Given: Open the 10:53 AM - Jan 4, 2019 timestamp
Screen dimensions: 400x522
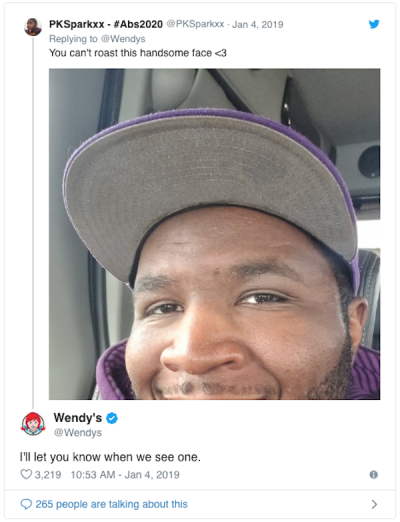Looking at the screenshot, I should (x=125, y=474).
